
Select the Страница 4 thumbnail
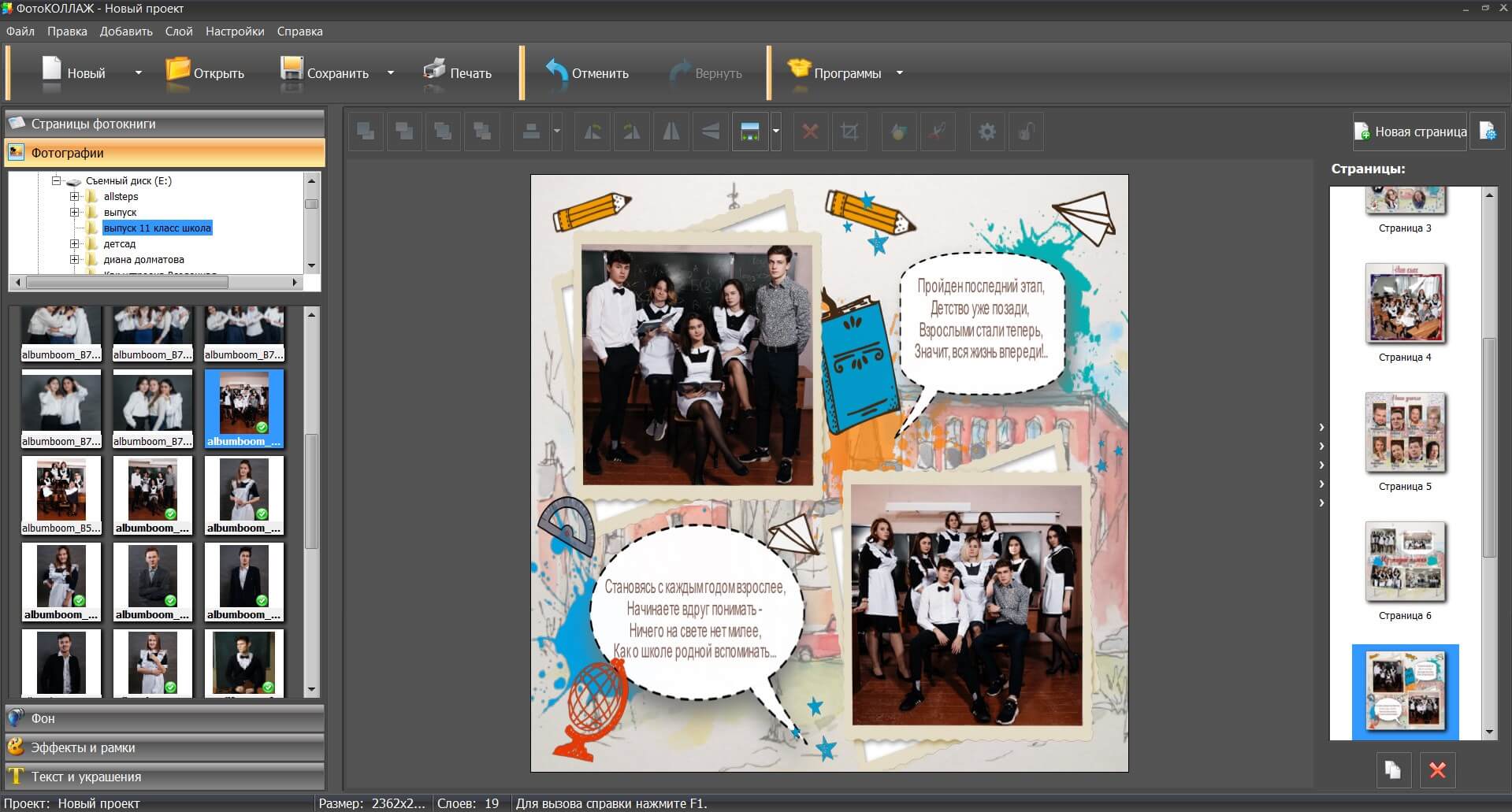1405,304
